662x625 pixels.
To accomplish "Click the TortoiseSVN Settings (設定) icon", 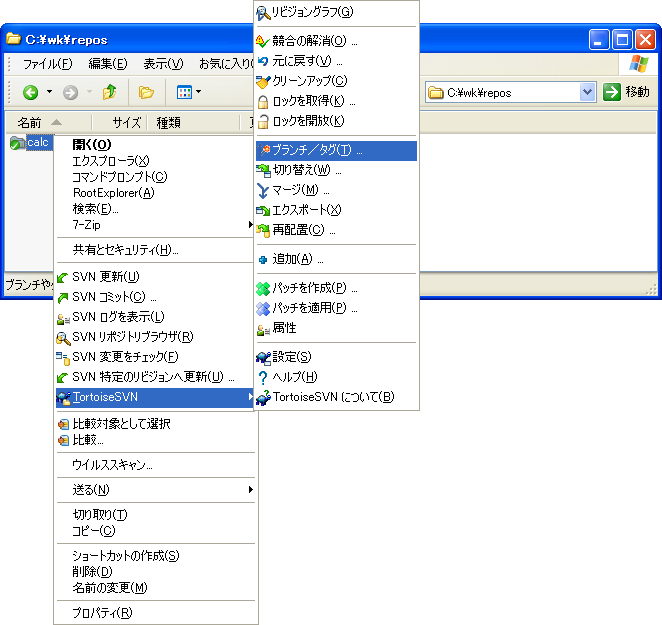I will point(263,357).
